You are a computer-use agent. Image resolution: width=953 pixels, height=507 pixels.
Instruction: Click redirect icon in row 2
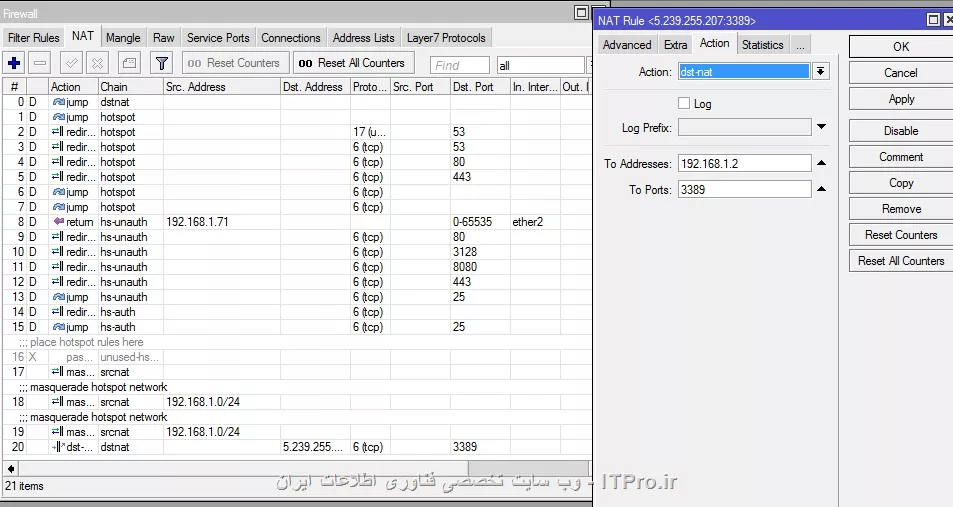[58, 132]
